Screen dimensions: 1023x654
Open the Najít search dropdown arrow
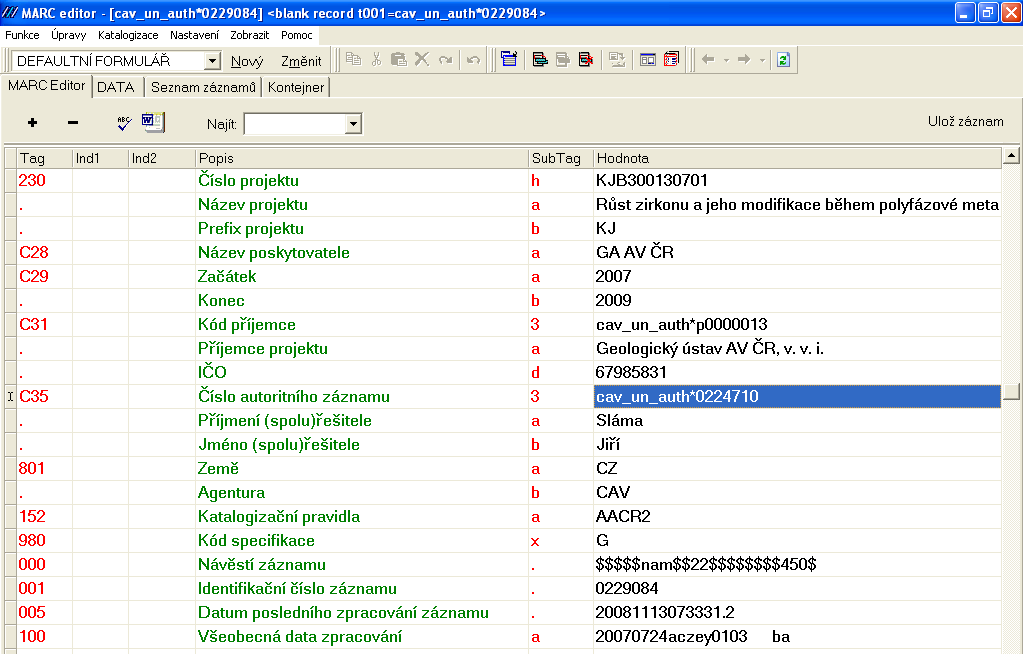pyautogui.click(x=353, y=124)
